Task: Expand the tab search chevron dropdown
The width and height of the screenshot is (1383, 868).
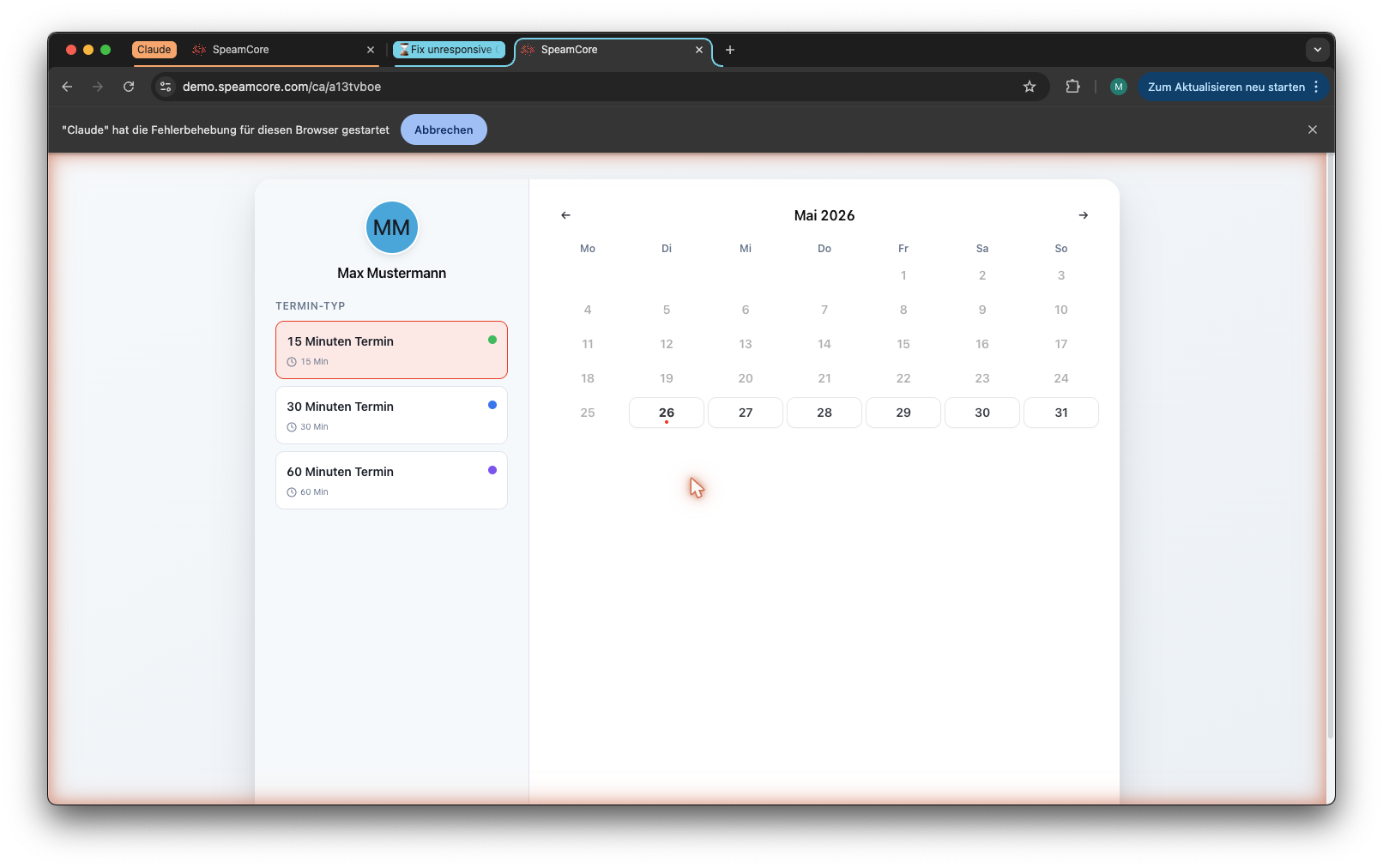Action: pos(1318,50)
